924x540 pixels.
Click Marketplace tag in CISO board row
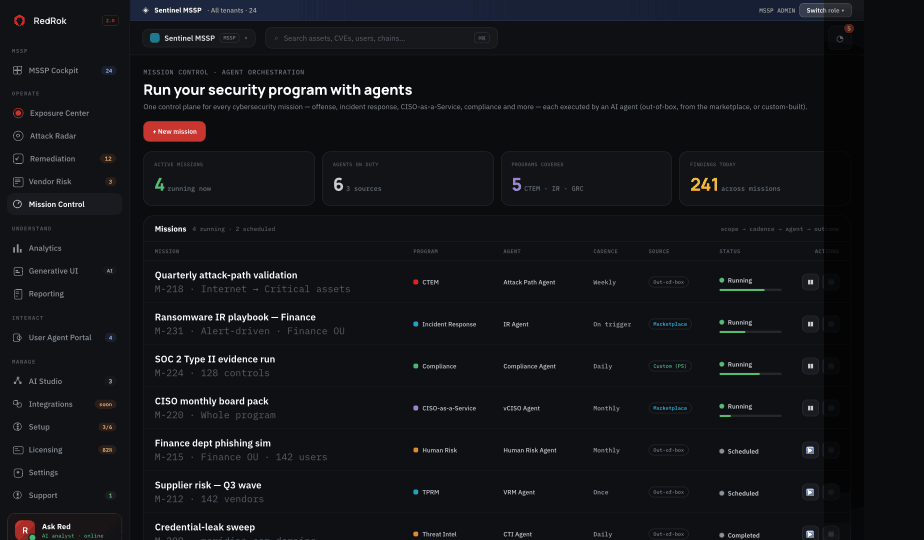coord(670,408)
